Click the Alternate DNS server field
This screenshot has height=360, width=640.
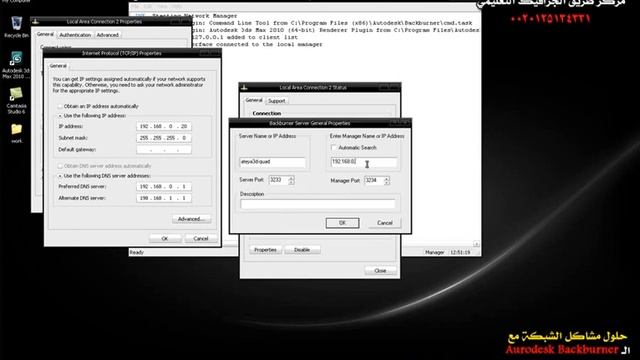tap(164, 198)
